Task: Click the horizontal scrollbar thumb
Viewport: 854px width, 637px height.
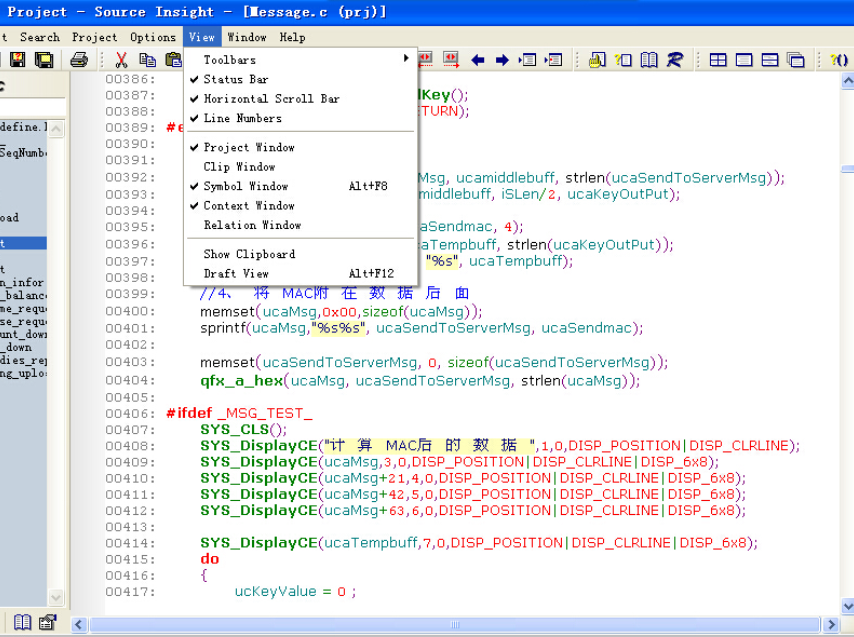Action: pyautogui.click(x=455, y=624)
